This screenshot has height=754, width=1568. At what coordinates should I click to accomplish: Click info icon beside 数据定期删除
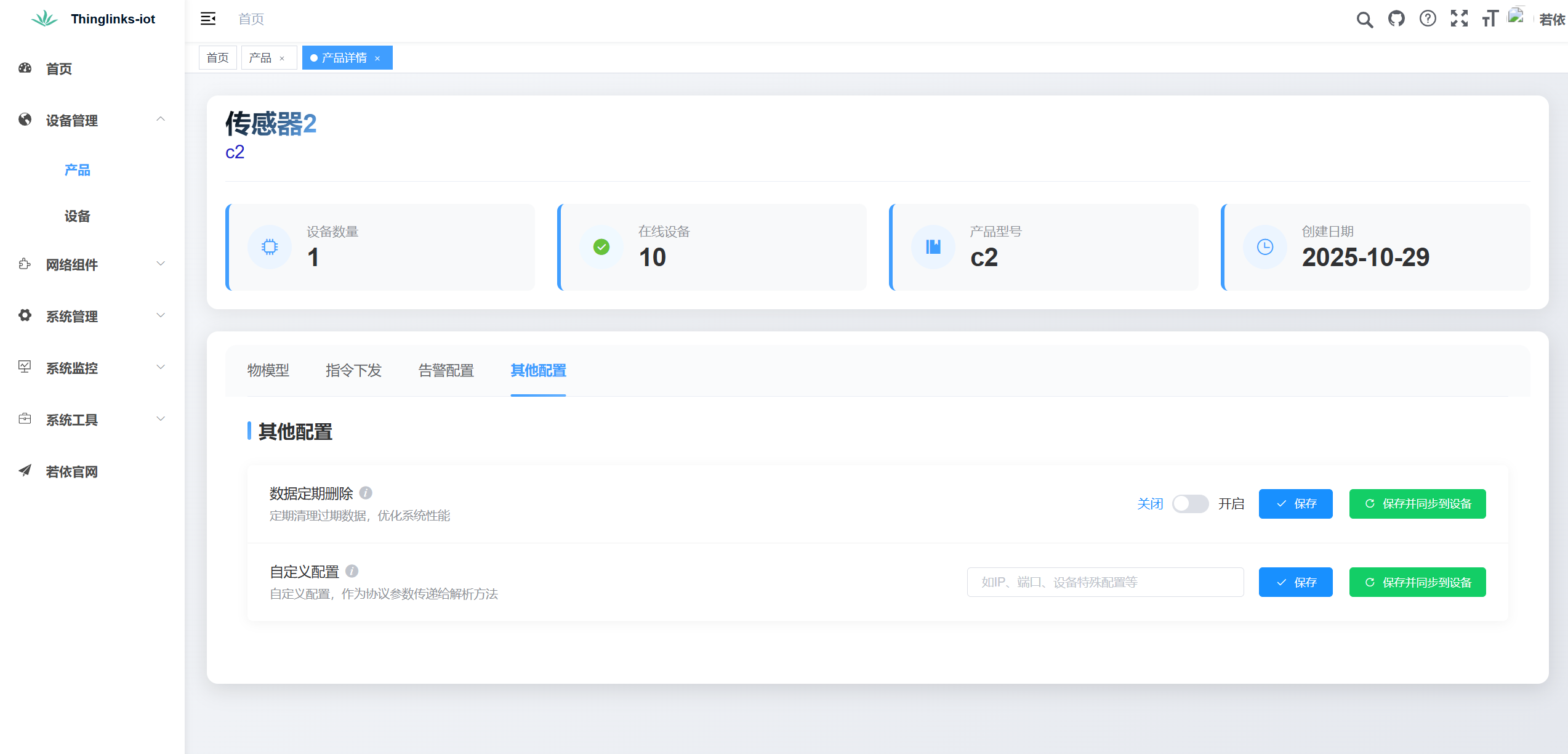click(366, 493)
